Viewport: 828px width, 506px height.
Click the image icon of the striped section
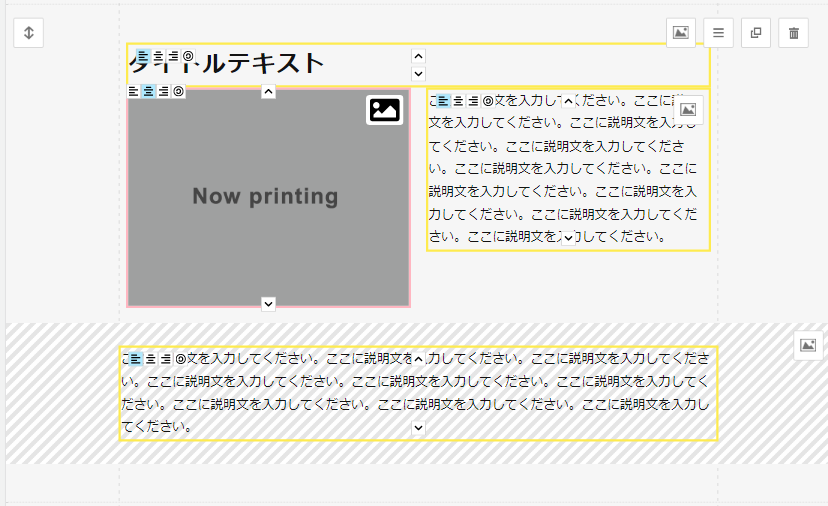(809, 346)
